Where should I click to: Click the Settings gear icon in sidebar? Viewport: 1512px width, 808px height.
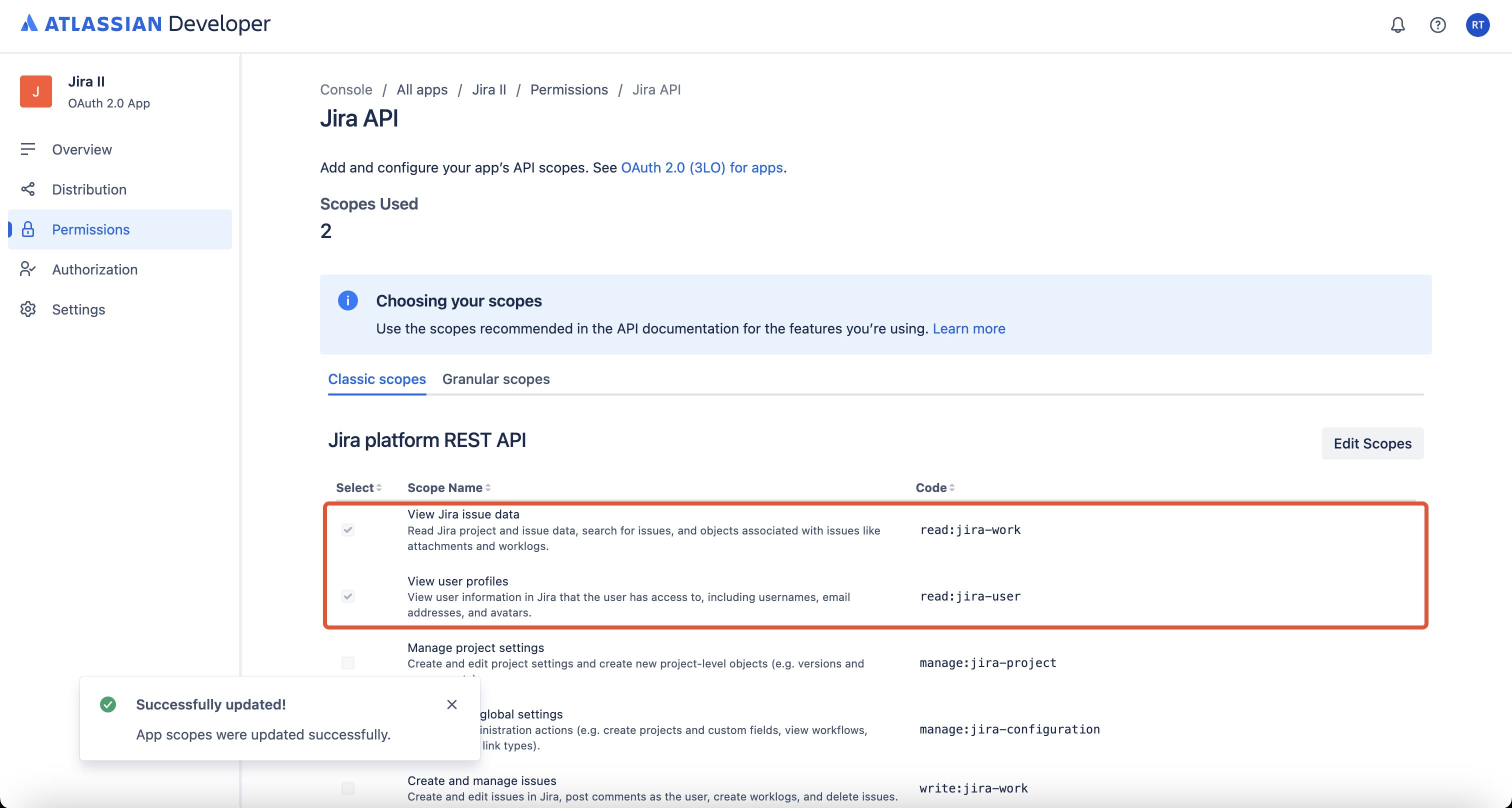point(27,309)
